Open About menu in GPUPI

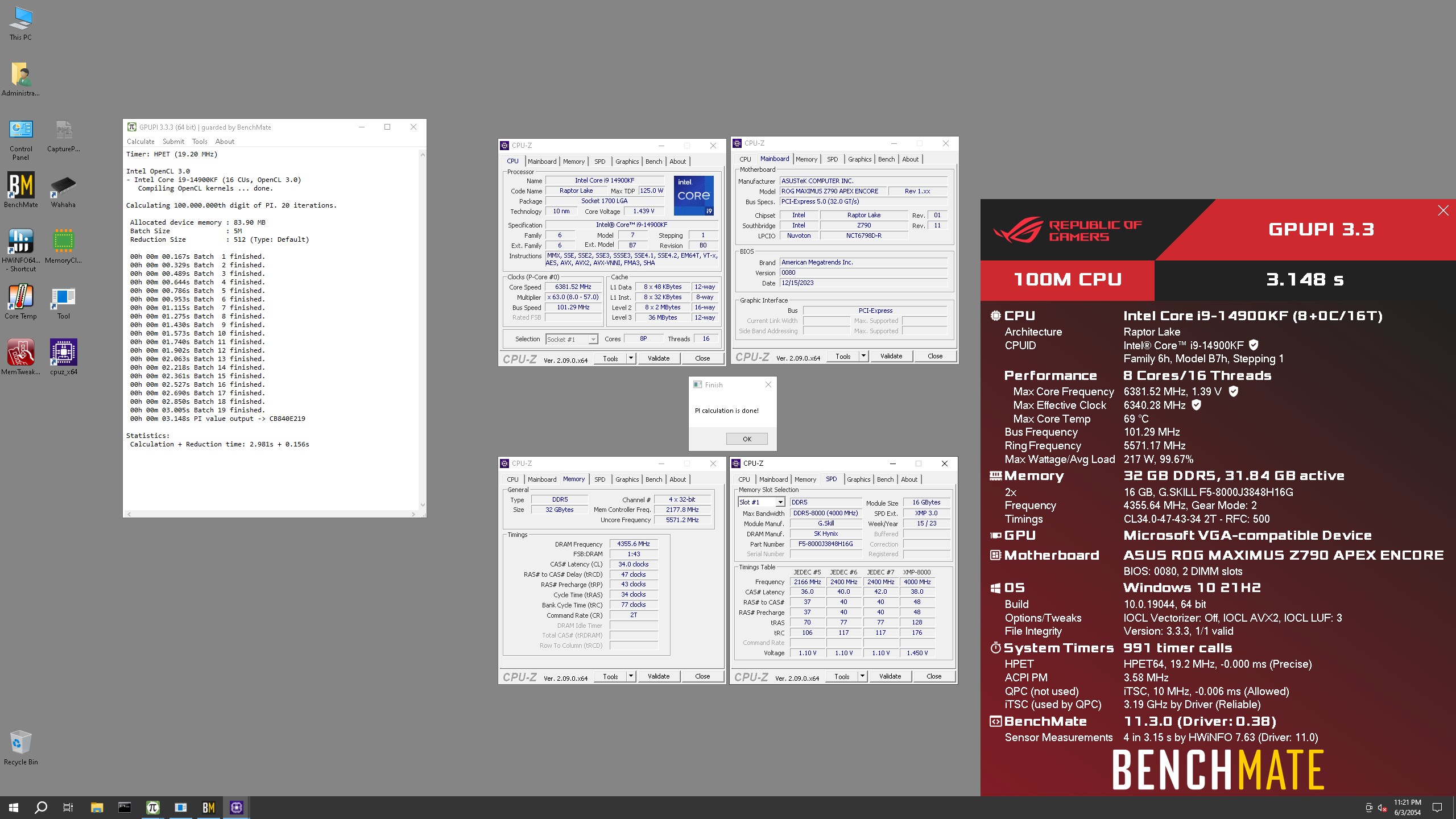225,142
